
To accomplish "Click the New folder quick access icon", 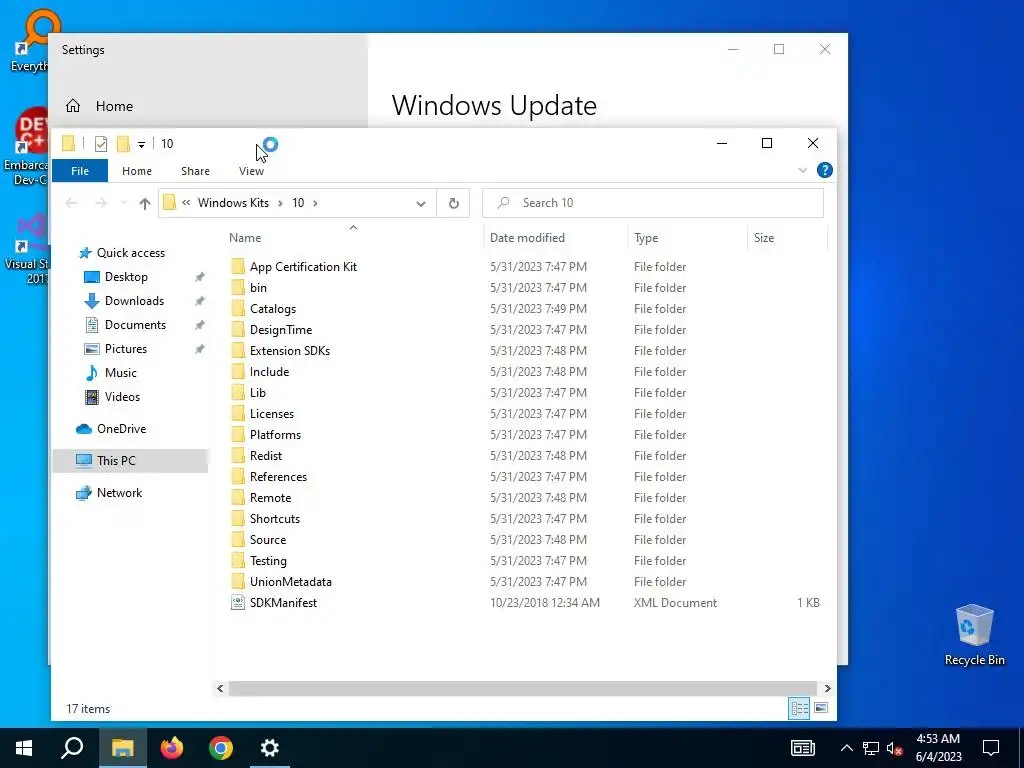I will (123, 144).
